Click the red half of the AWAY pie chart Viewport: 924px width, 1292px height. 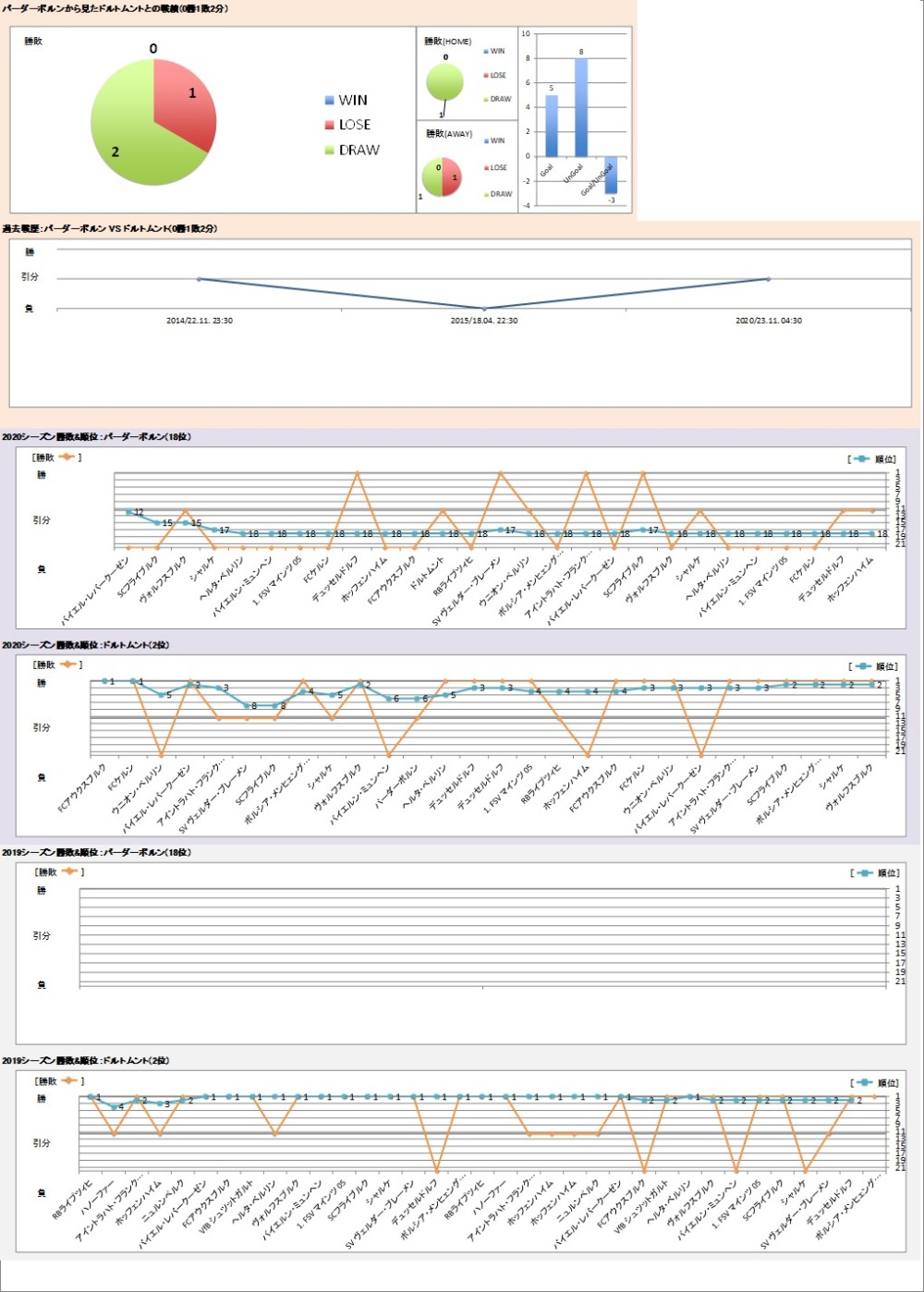(452, 177)
